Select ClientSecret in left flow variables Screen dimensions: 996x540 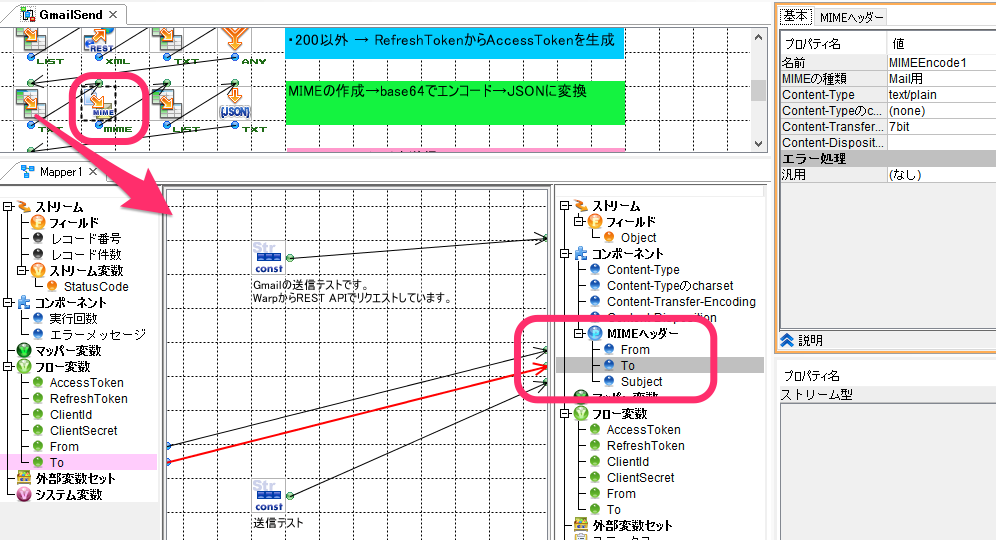83,430
